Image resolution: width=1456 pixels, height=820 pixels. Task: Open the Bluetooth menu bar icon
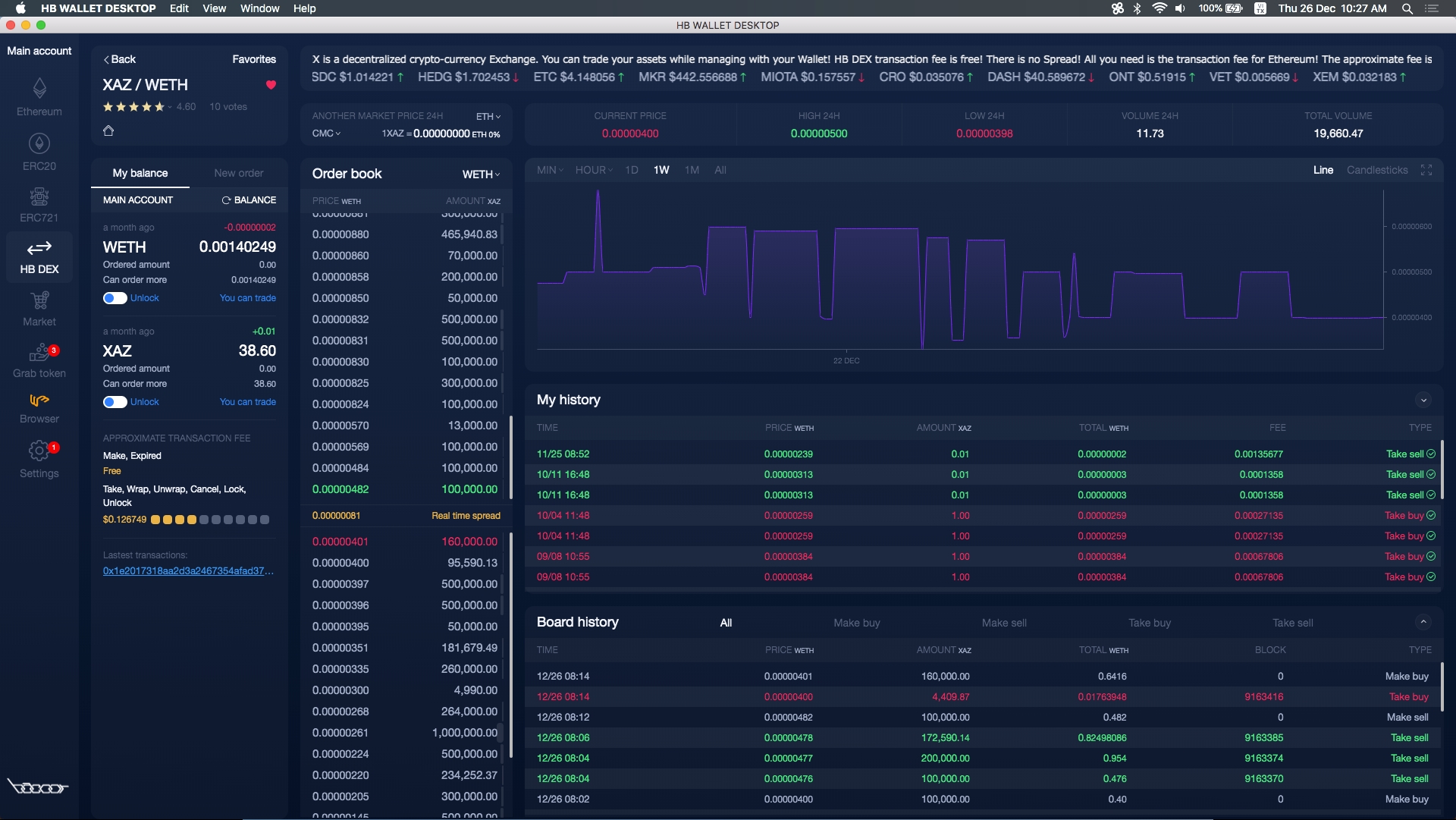(1137, 8)
